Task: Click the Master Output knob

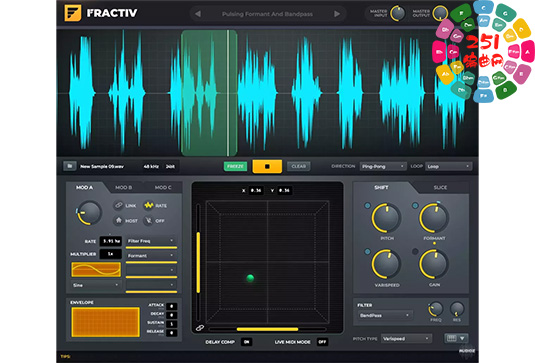Action: [x=440, y=13]
